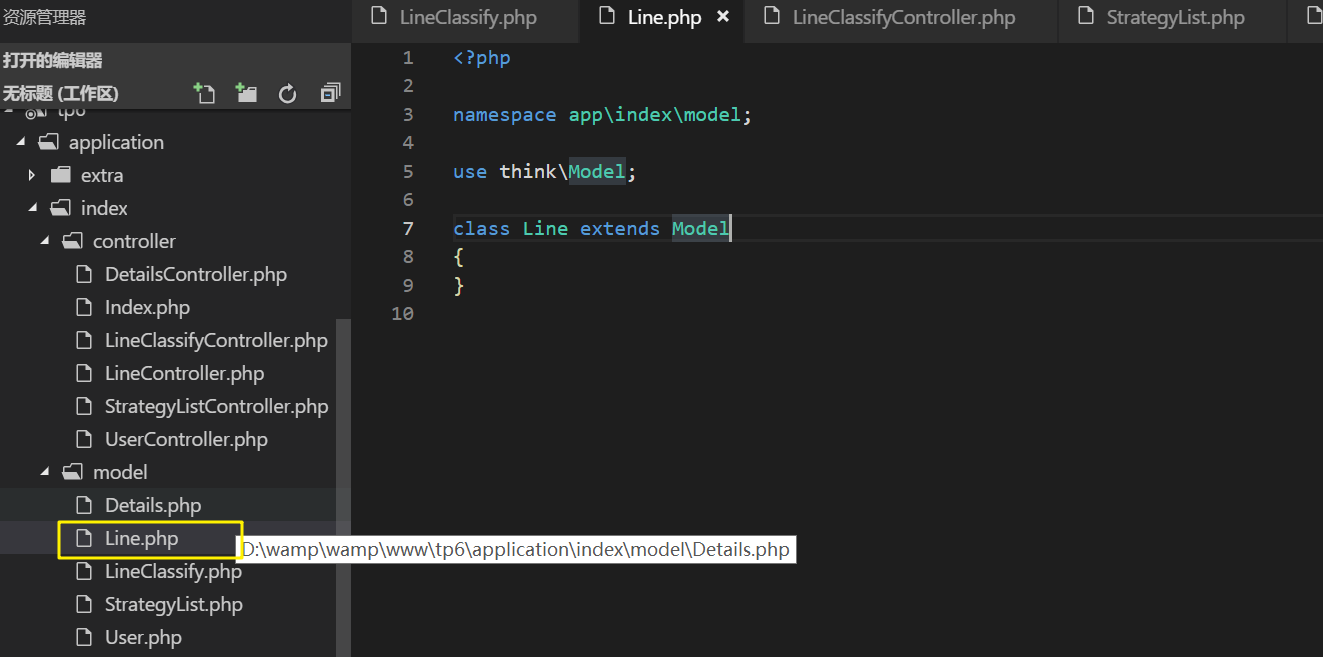Open Details.php in the model folder
This screenshot has width=1323, height=657.
coord(153,505)
